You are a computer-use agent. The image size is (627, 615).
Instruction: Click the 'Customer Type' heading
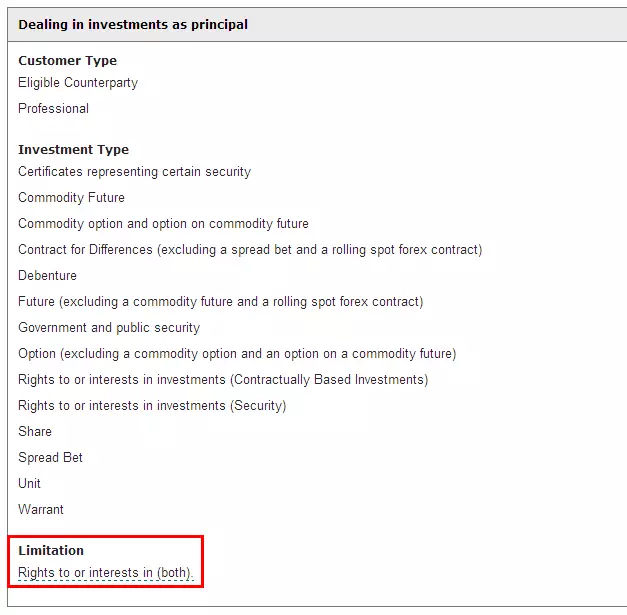68,61
